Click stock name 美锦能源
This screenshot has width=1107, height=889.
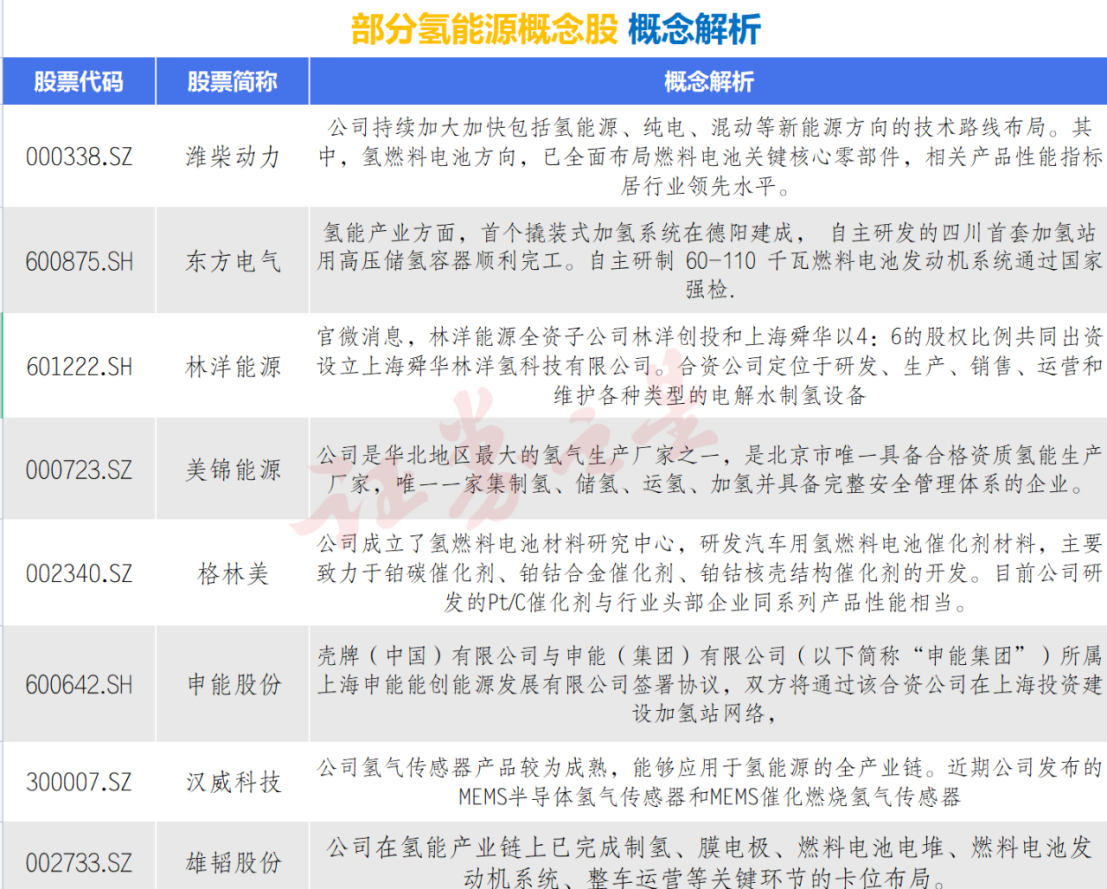pyautogui.click(x=233, y=470)
